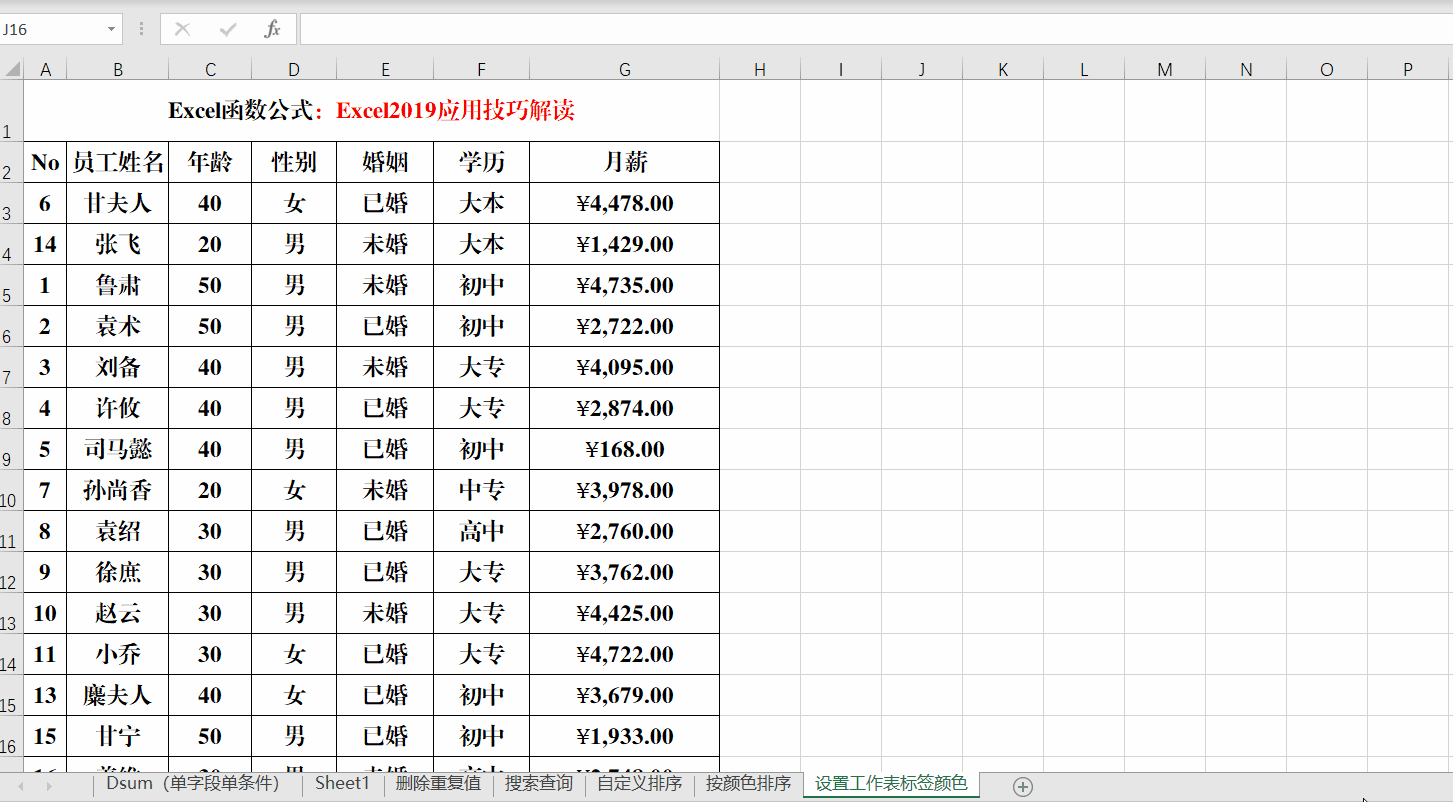Open Insert Function via the fx icon
Viewport: 1453px width, 802px height.
click(272, 29)
